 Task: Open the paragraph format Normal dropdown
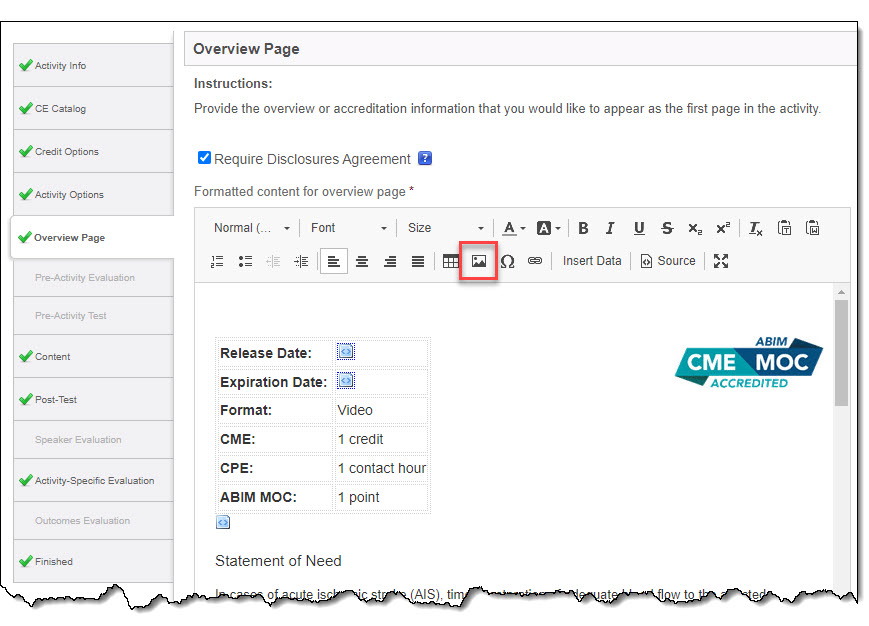[x=252, y=228]
